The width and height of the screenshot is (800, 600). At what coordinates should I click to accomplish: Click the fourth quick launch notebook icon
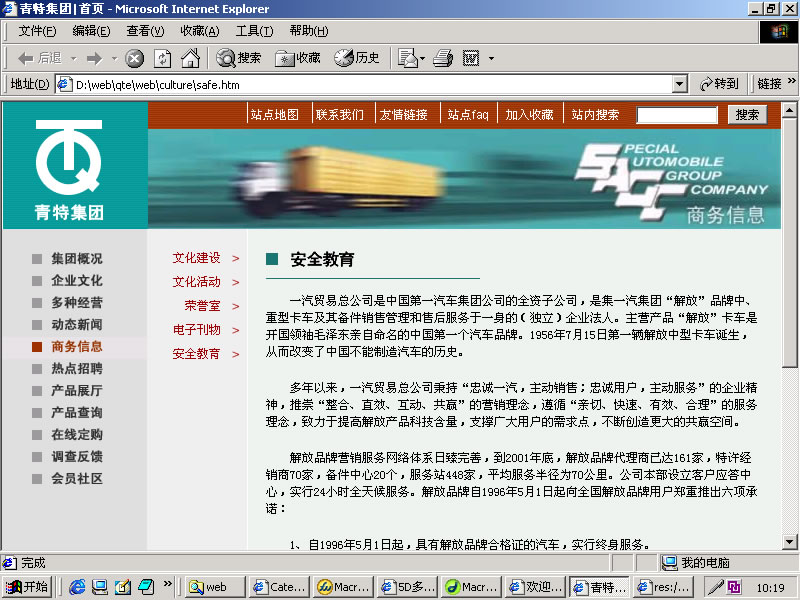point(146,587)
